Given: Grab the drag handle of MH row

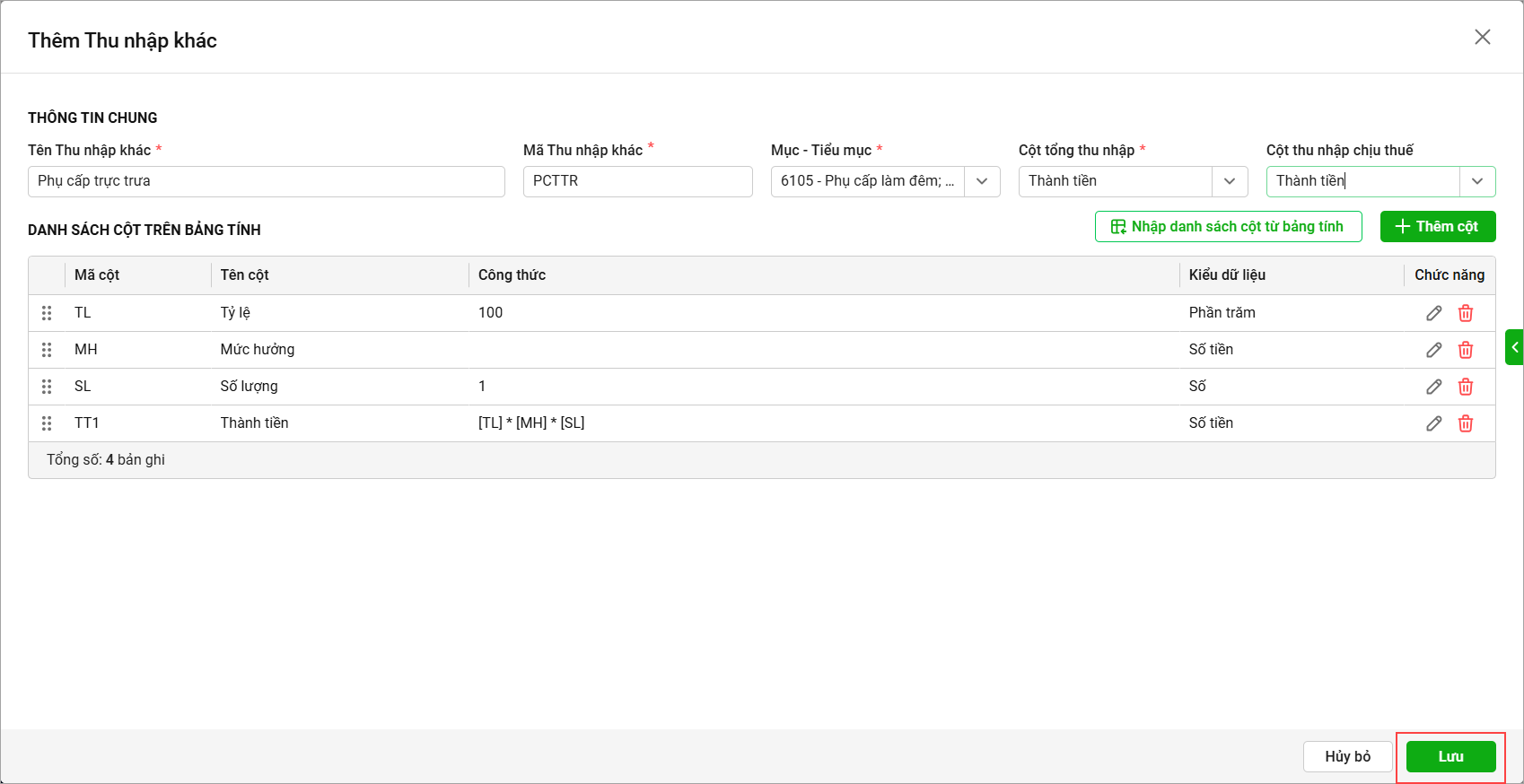Looking at the screenshot, I should tap(47, 350).
